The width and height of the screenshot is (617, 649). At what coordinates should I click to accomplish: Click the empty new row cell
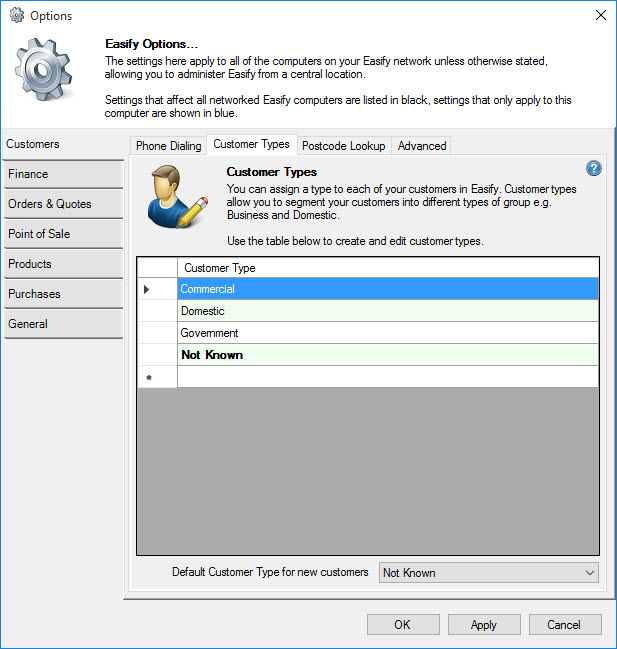[x=387, y=377]
